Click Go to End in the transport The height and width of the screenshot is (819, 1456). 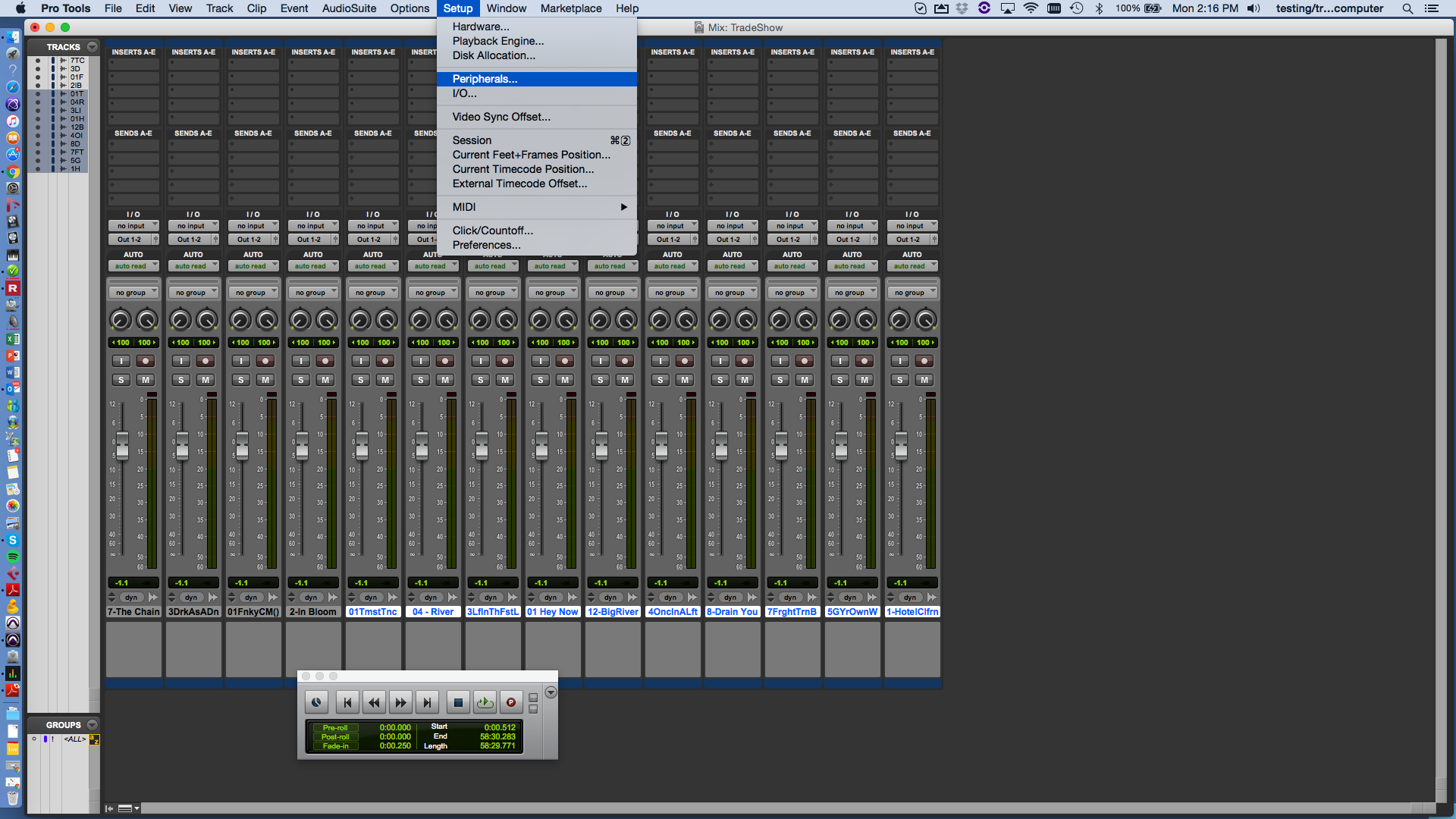pyautogui.click(x=427, y=703)
